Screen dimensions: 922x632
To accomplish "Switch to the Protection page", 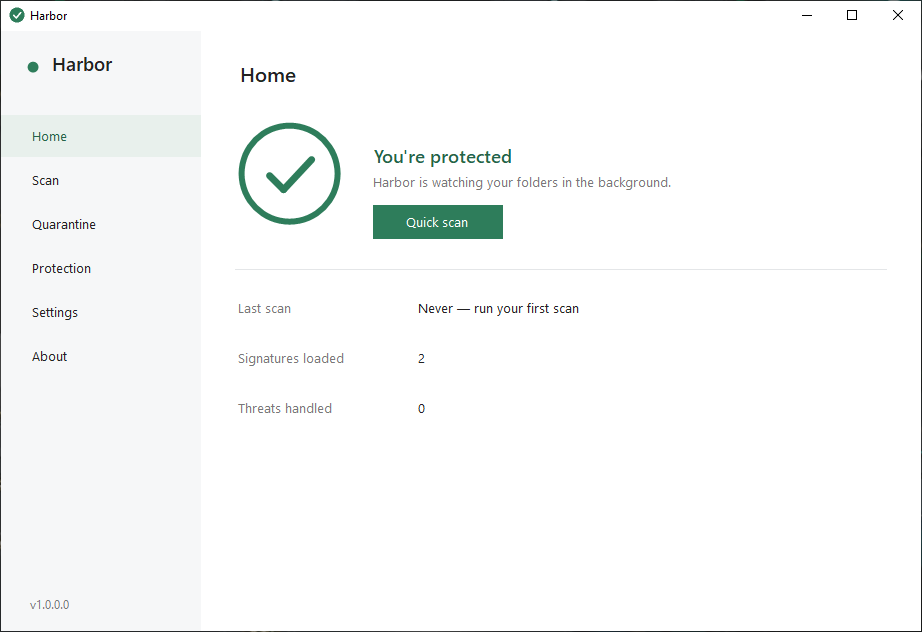I will pyautogui.click(x=101, y=269).
